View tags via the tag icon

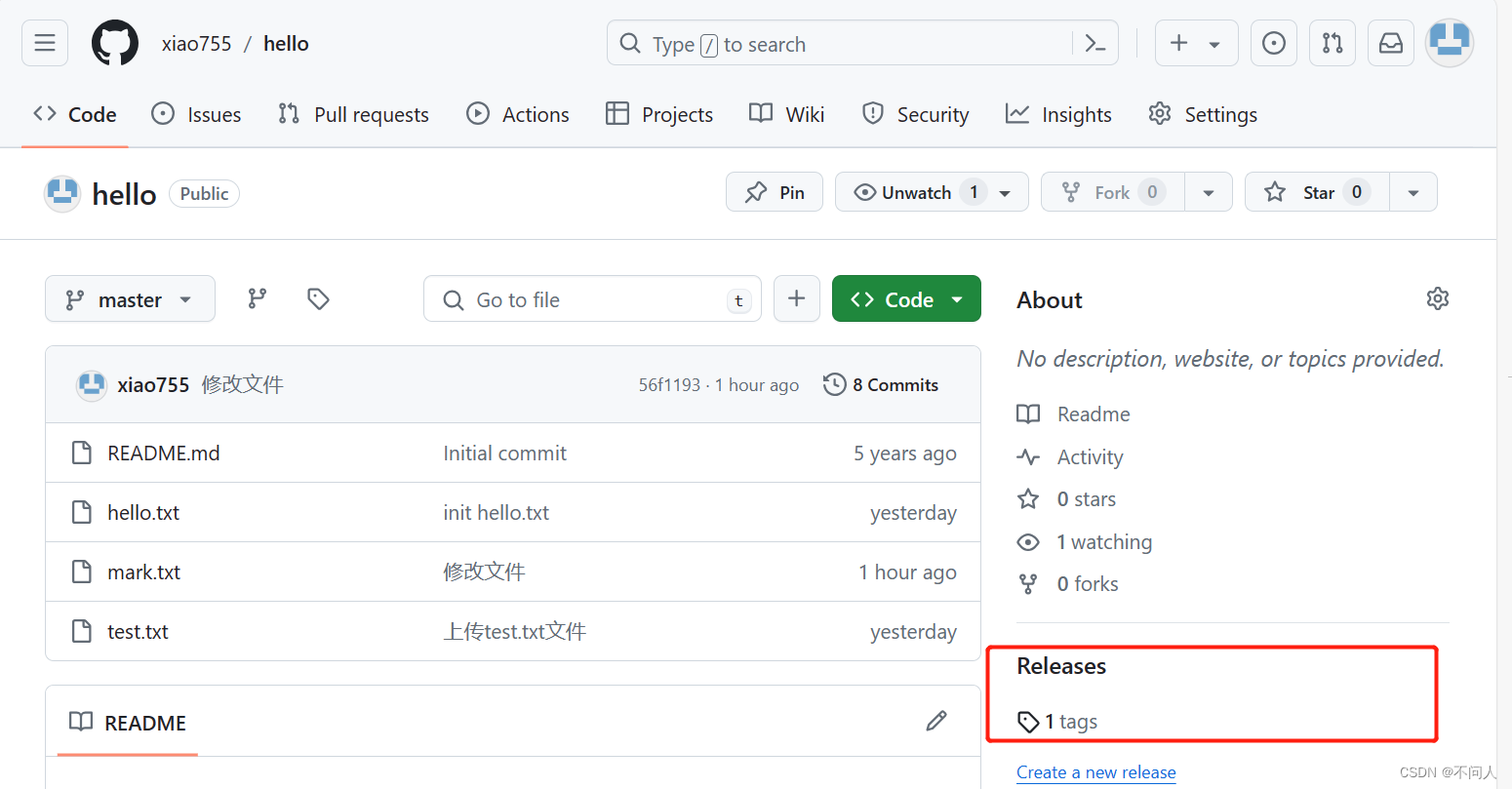pos(318,298)
